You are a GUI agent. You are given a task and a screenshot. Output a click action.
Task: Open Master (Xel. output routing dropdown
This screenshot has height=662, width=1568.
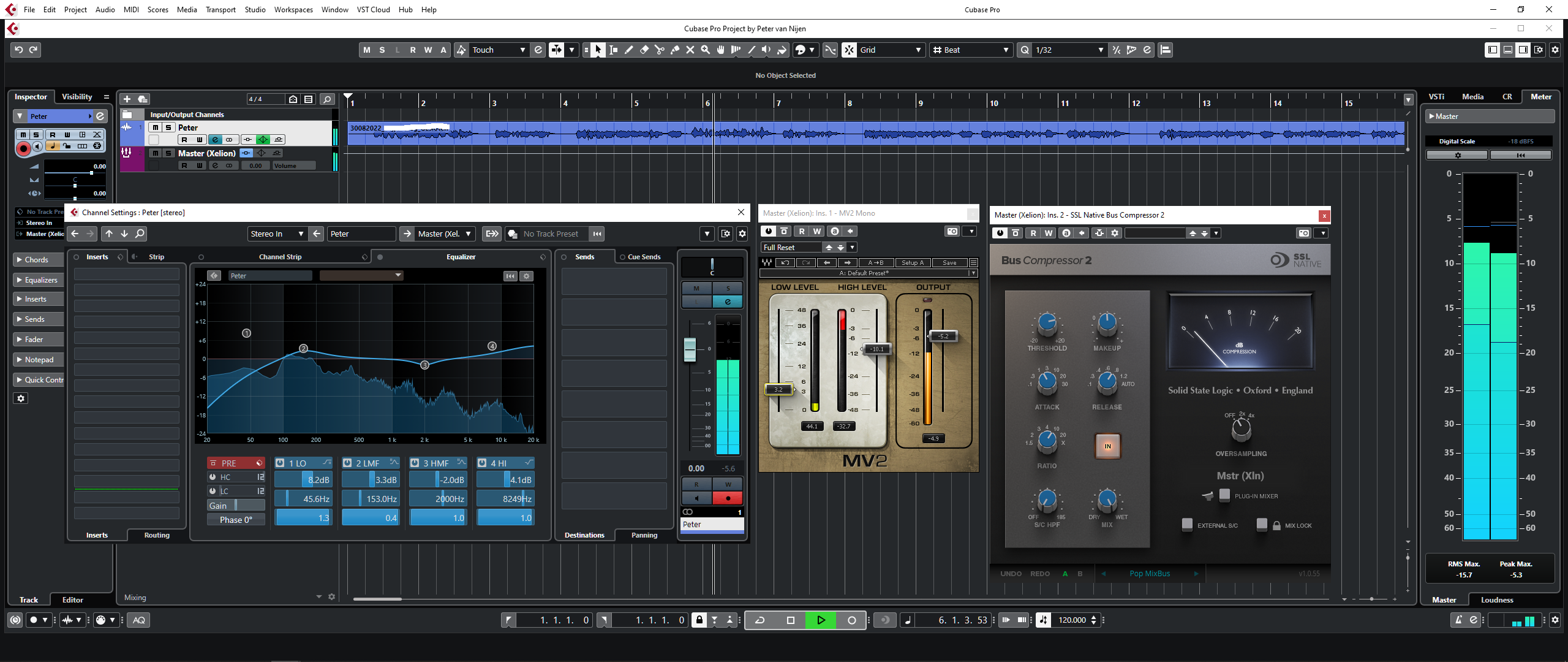(x=445, y=234)
